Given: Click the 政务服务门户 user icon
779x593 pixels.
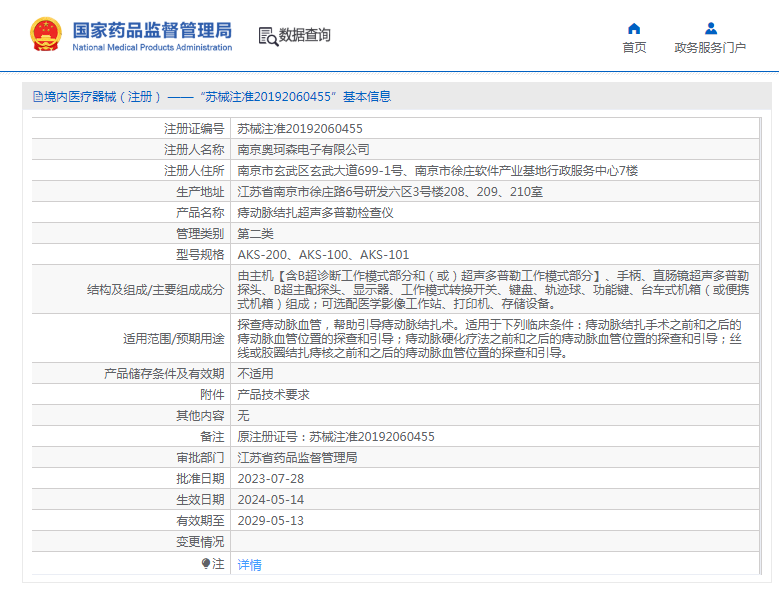Looking at the screenshot, I should pyautogui.click(x=711, y=28).
